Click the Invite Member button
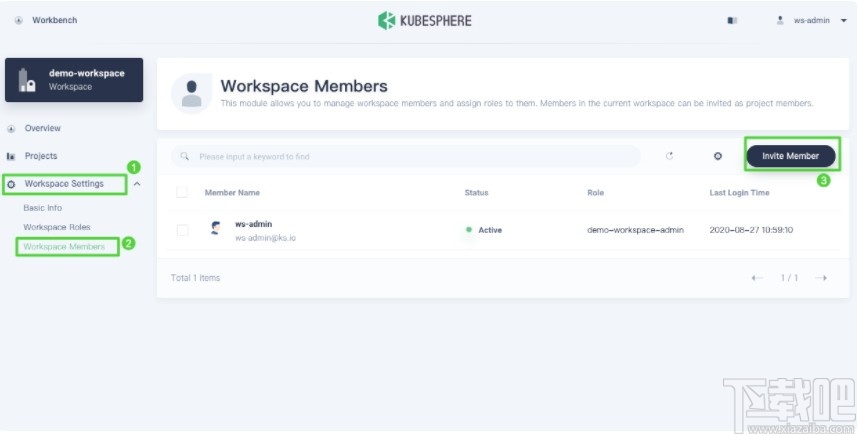 pyautogui.click(x=790, y=156)
